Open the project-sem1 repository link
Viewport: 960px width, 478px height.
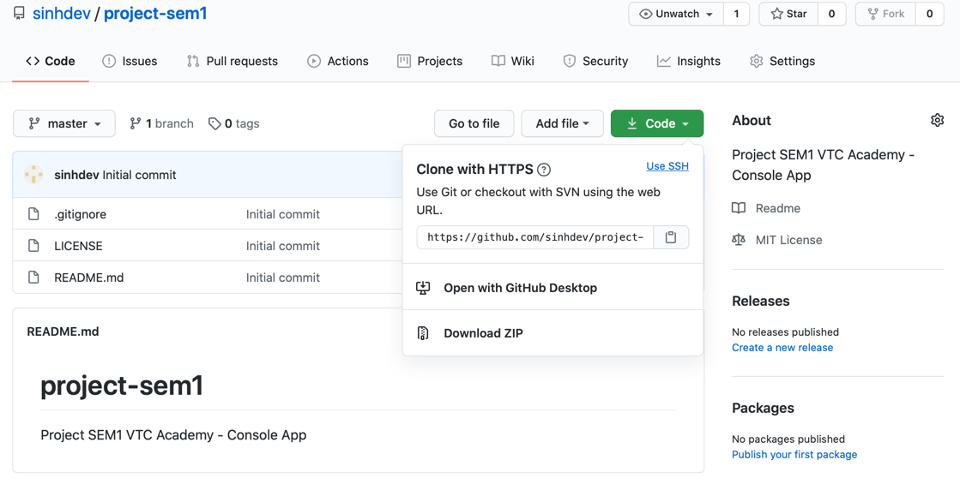(x=156, y=13)
